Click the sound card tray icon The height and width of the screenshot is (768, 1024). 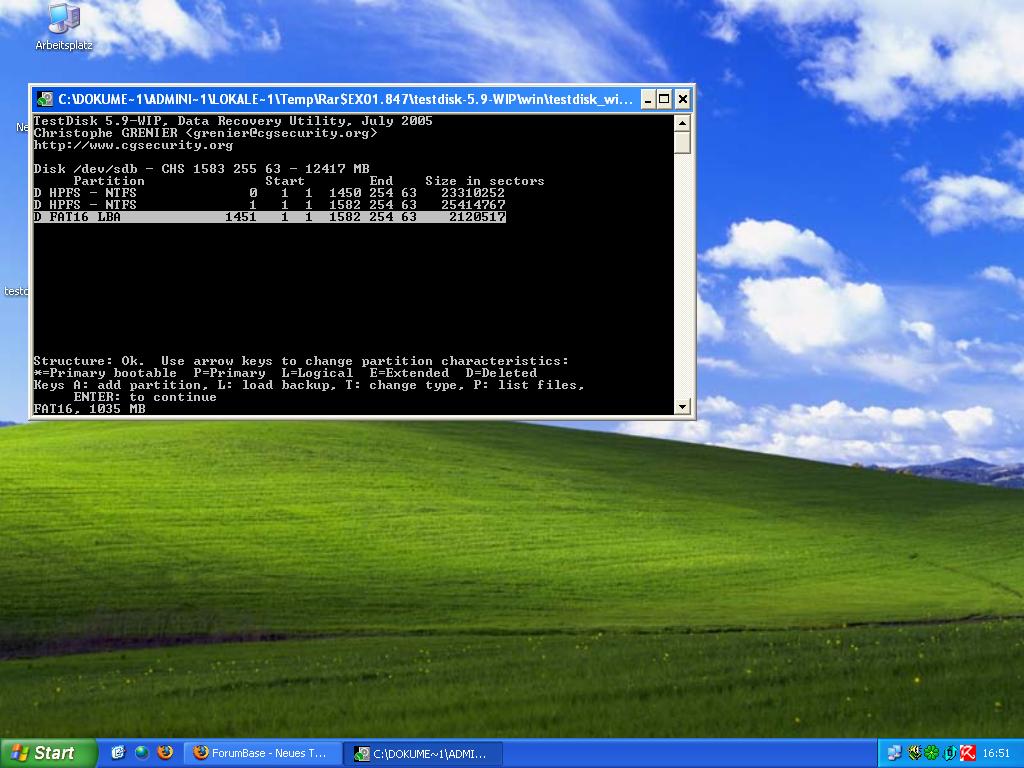pos(914,753)
